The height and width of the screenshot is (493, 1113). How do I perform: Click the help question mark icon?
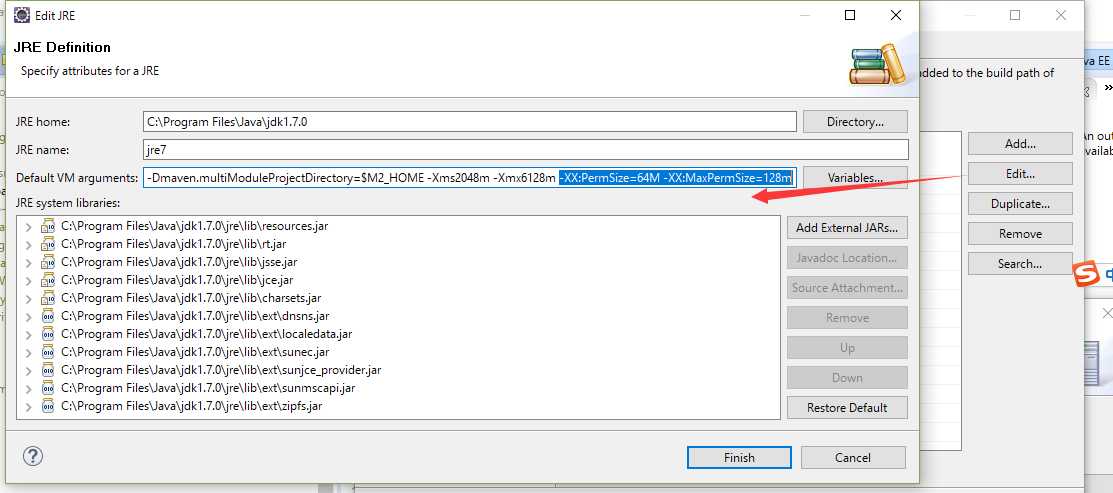pos(33,456)
